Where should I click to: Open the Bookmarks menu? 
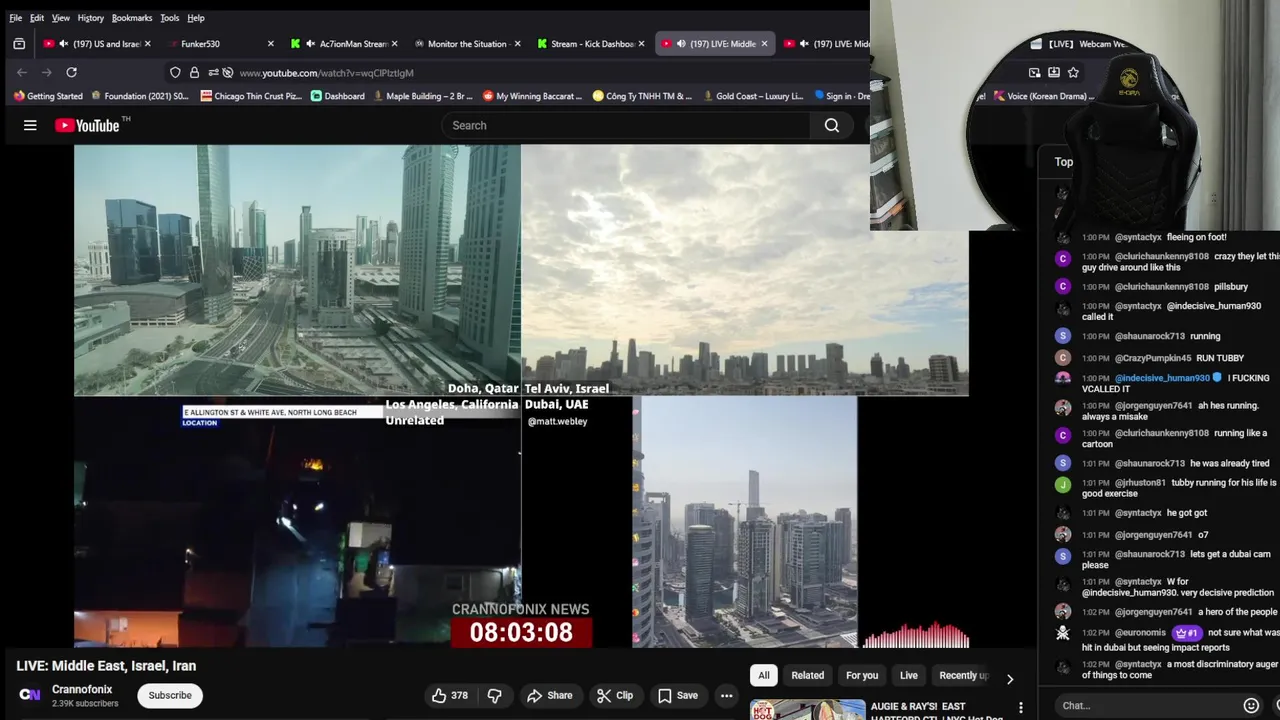click(132, 18)
